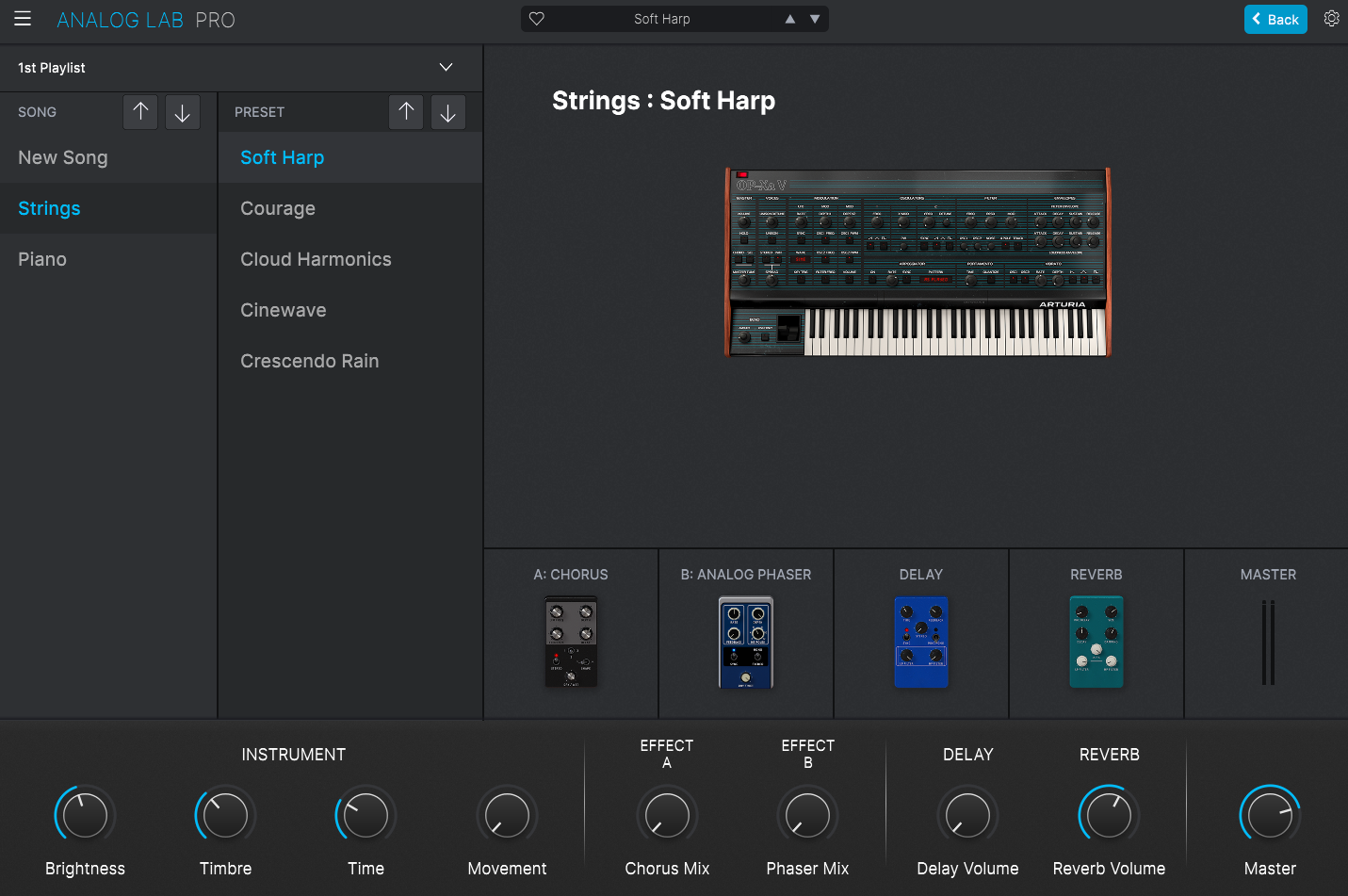Open the Analog Phaser pedal

click(745, 642)
